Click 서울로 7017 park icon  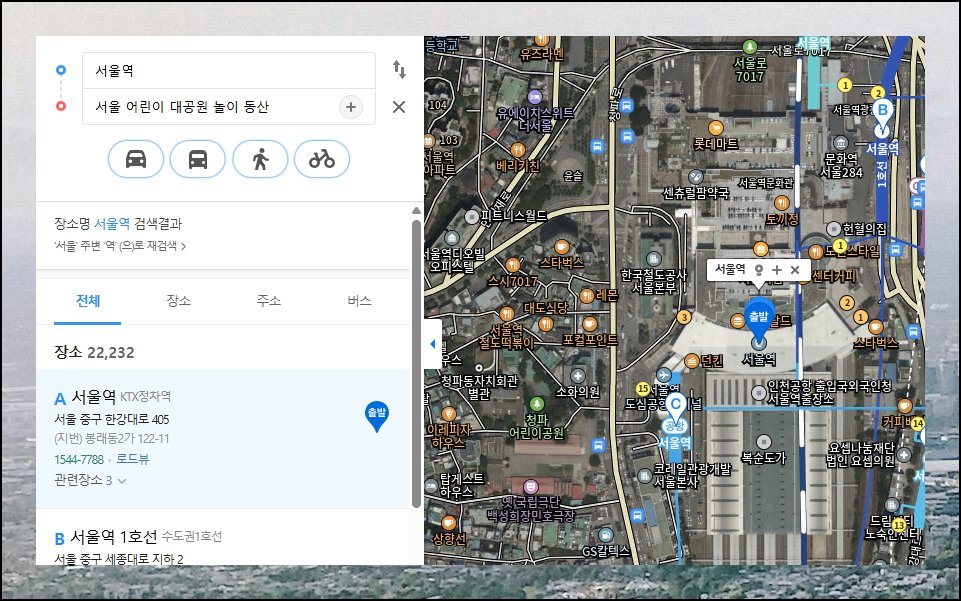(x=750, y=47)
